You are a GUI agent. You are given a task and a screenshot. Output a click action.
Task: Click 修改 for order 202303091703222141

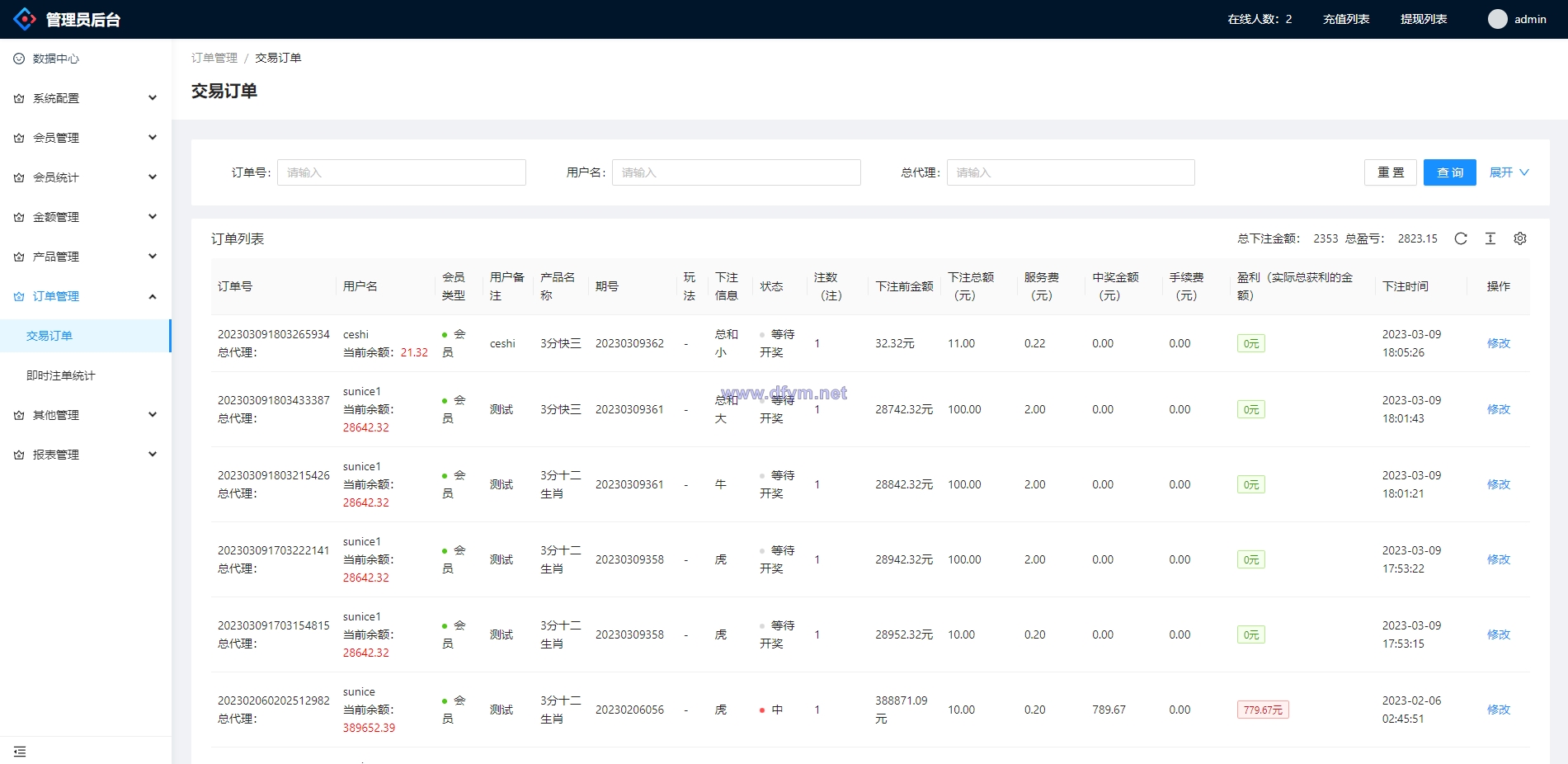click(x=1499, y=559)
